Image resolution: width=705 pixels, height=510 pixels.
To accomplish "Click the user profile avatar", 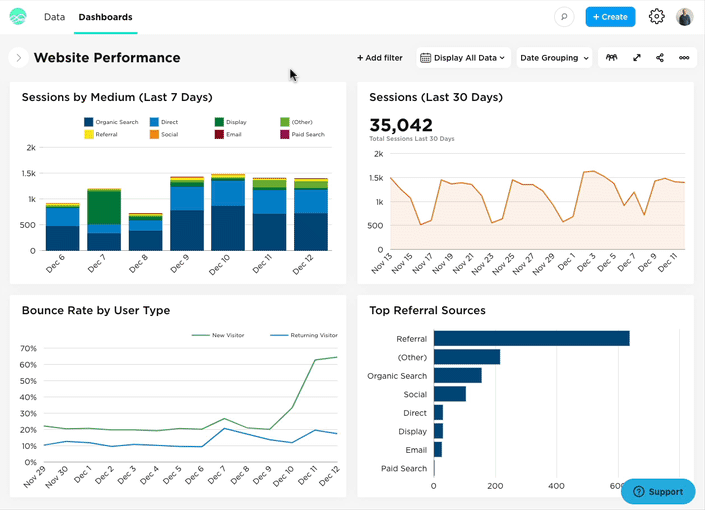I will coord(685,17).
